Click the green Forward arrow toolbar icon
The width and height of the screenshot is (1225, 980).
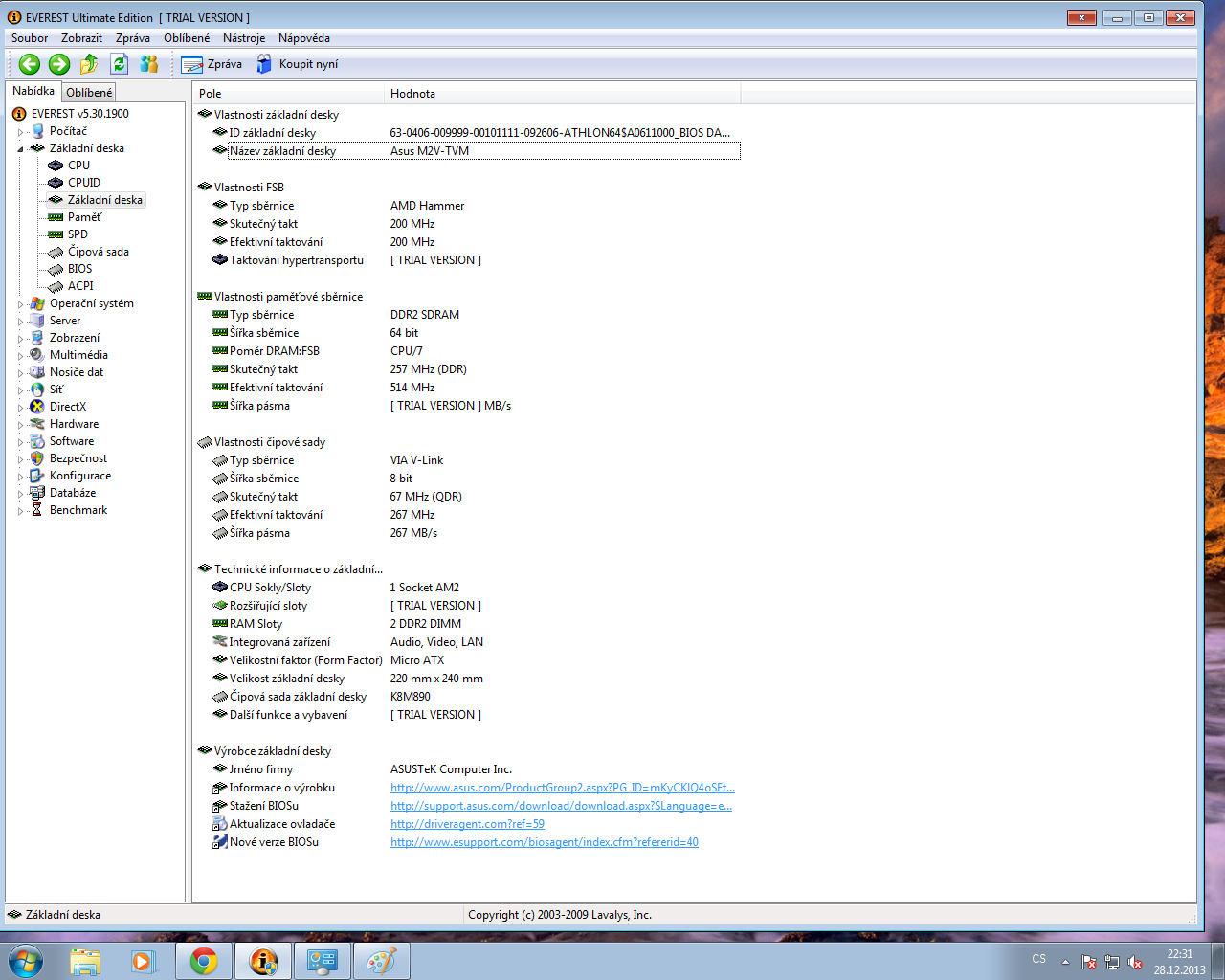tap(59, 64)
